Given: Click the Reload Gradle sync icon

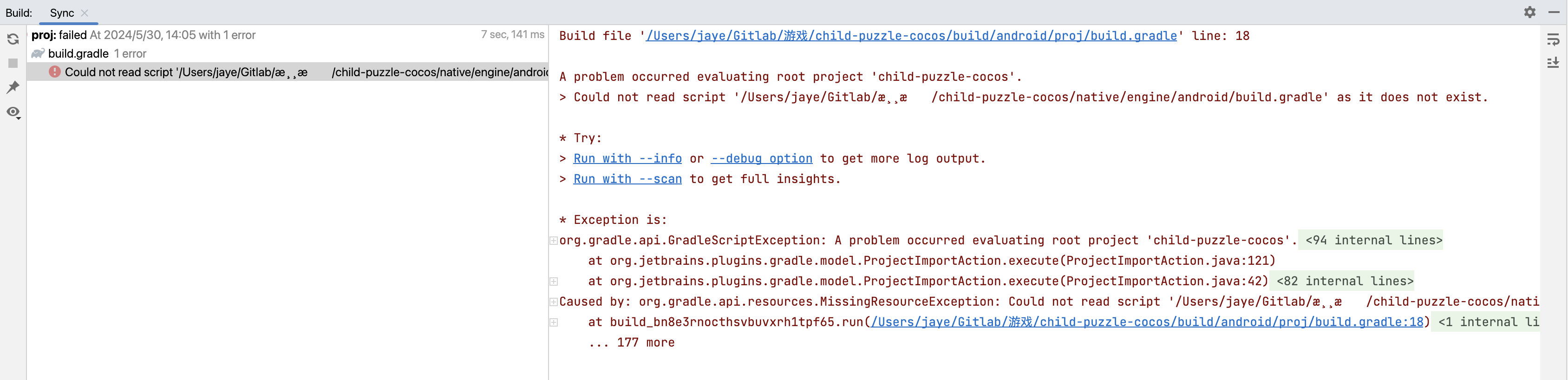Looking at the screenshot, I should pos(13,39).
